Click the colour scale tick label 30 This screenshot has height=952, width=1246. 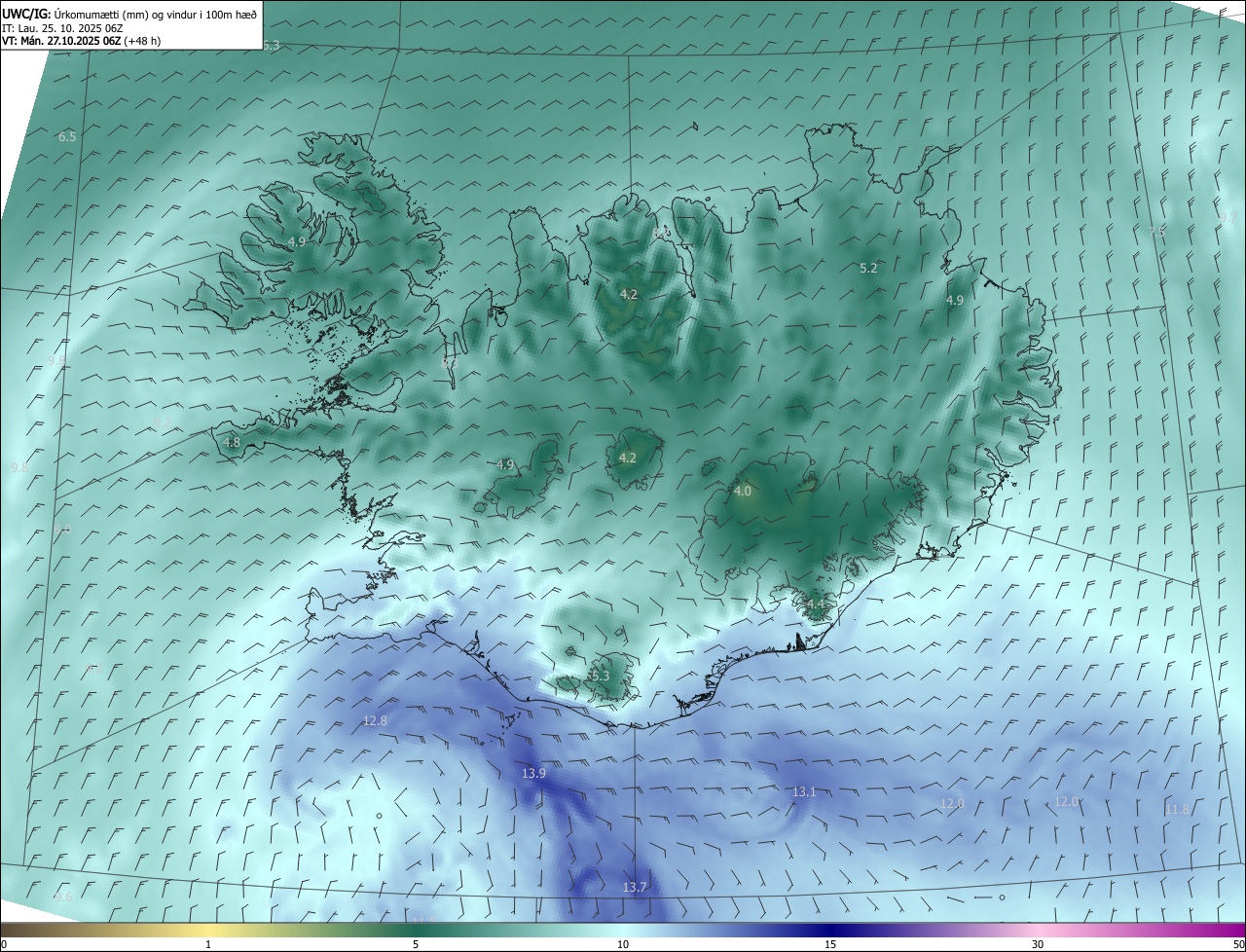tap(1038, 944)
